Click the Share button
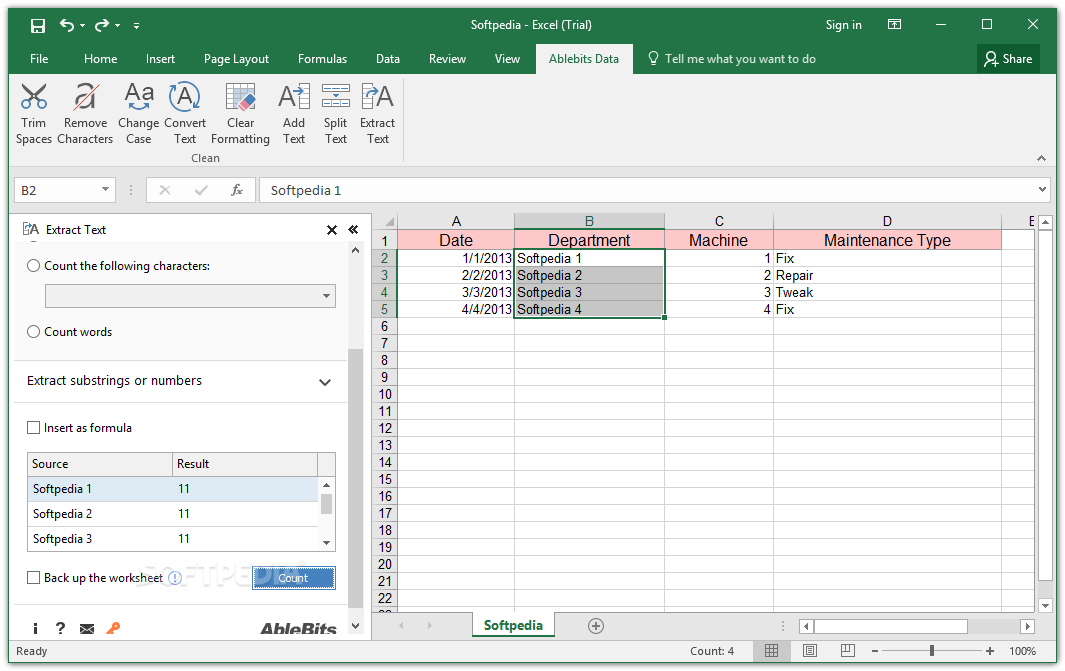Image resolution: width=1065 pixels, height=671 pixels. tap(1009, 59)
